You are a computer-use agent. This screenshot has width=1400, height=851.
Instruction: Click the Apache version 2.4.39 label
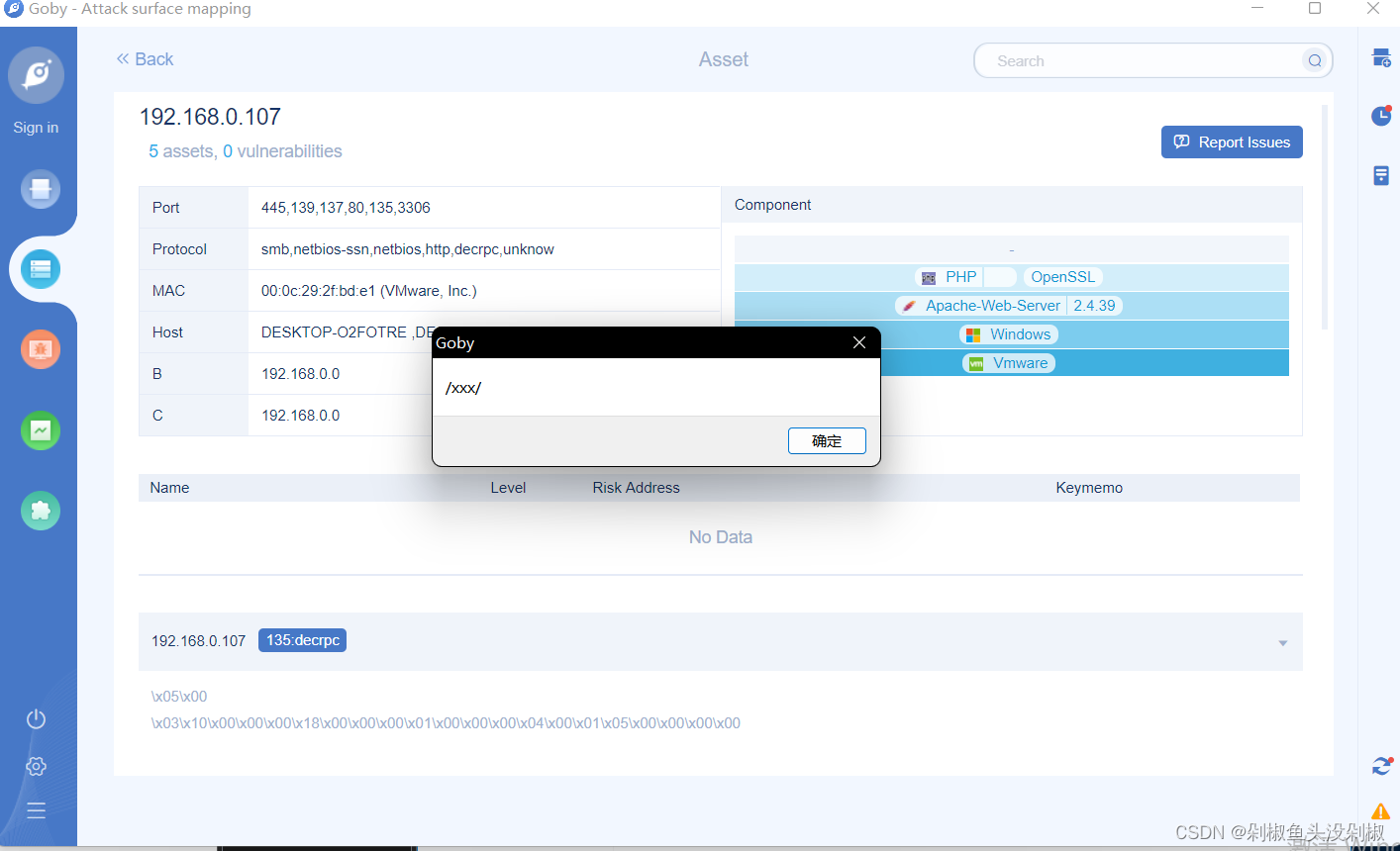pyautogui.click(x=1094, y=306)
